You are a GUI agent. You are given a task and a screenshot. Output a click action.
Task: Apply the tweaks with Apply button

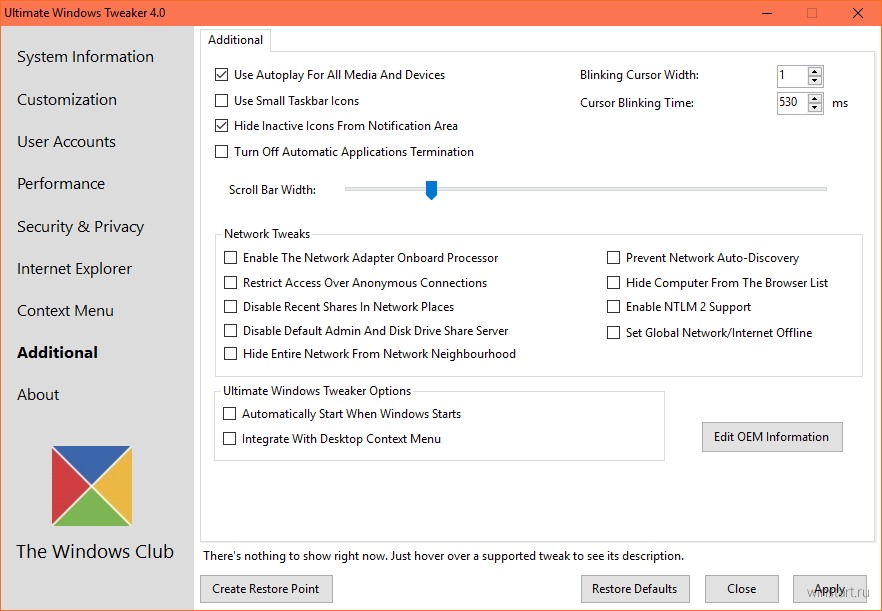coord(829,588)
